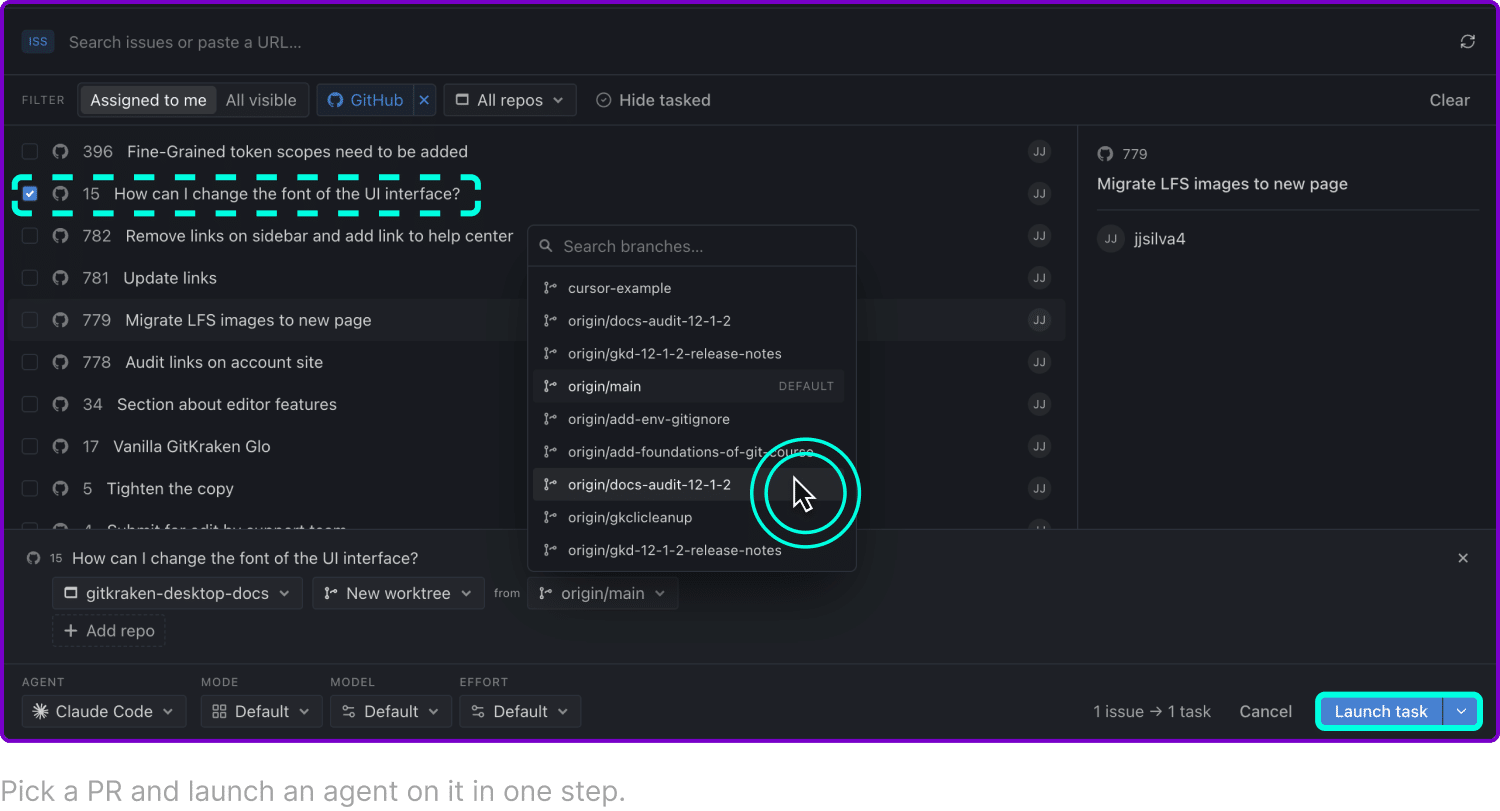Check the Tighten the copy issue checkbox
This screenshot has width=1500, height=811.
[x=30, y=488]
